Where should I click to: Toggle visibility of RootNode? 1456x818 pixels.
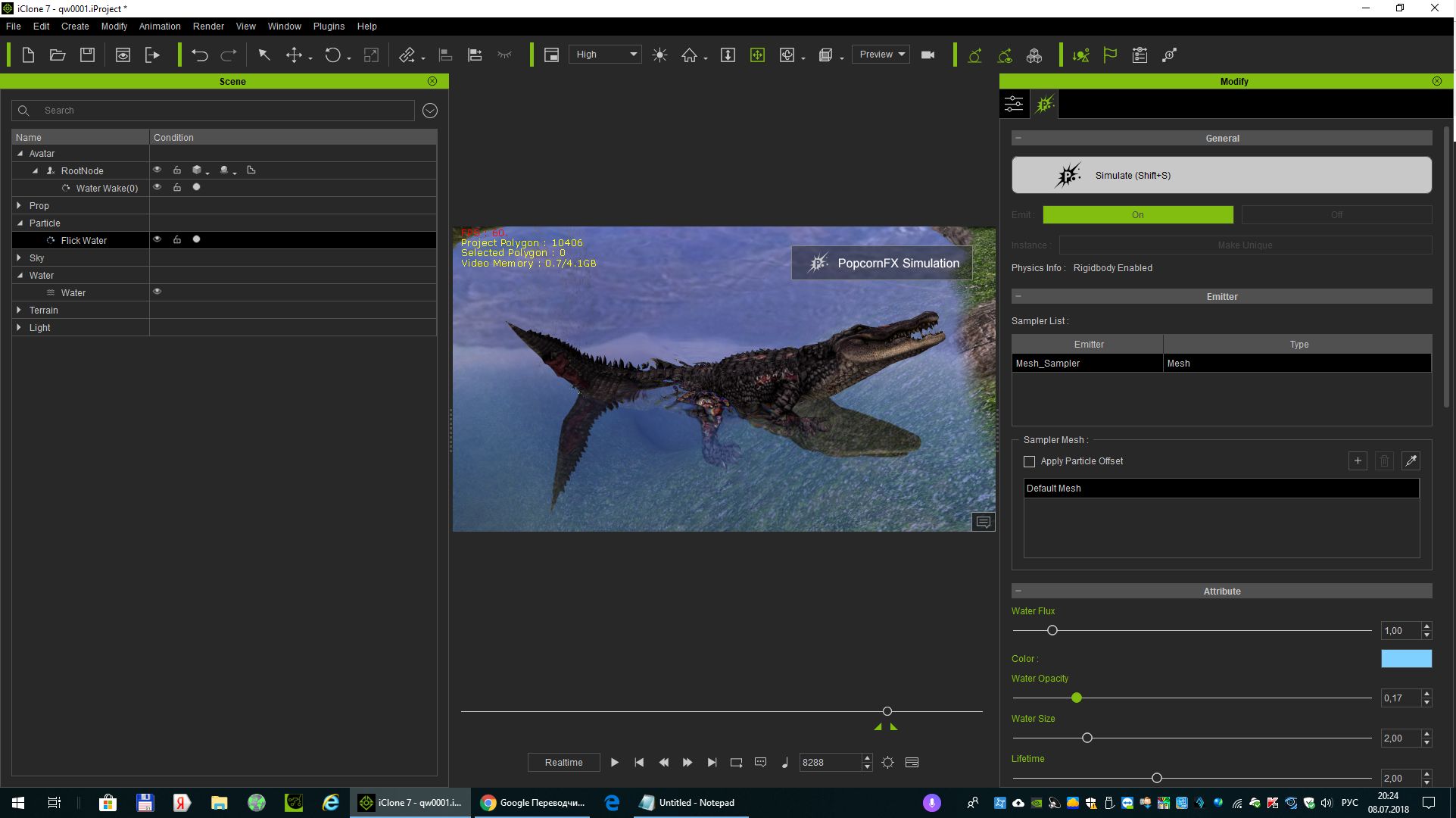[157, 170]
